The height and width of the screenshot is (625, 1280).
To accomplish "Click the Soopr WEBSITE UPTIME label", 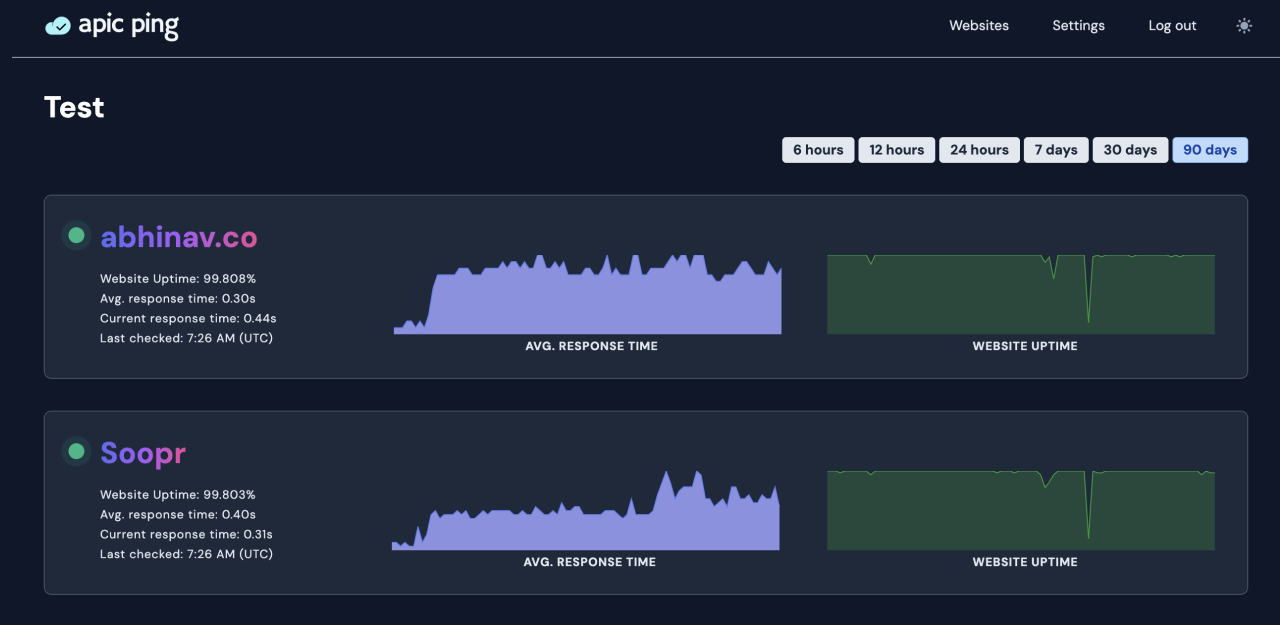I will click(x=1025, y=562).
